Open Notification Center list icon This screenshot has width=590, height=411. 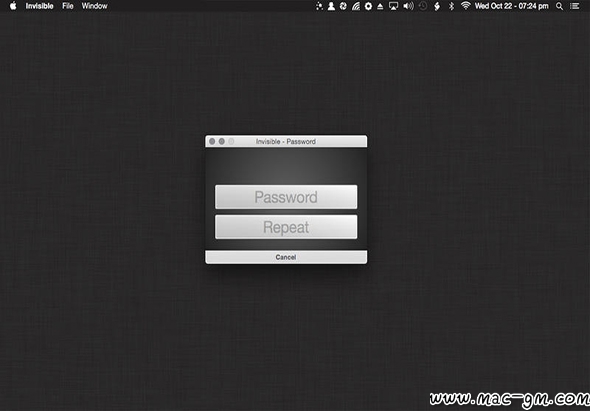pos(574,6)
